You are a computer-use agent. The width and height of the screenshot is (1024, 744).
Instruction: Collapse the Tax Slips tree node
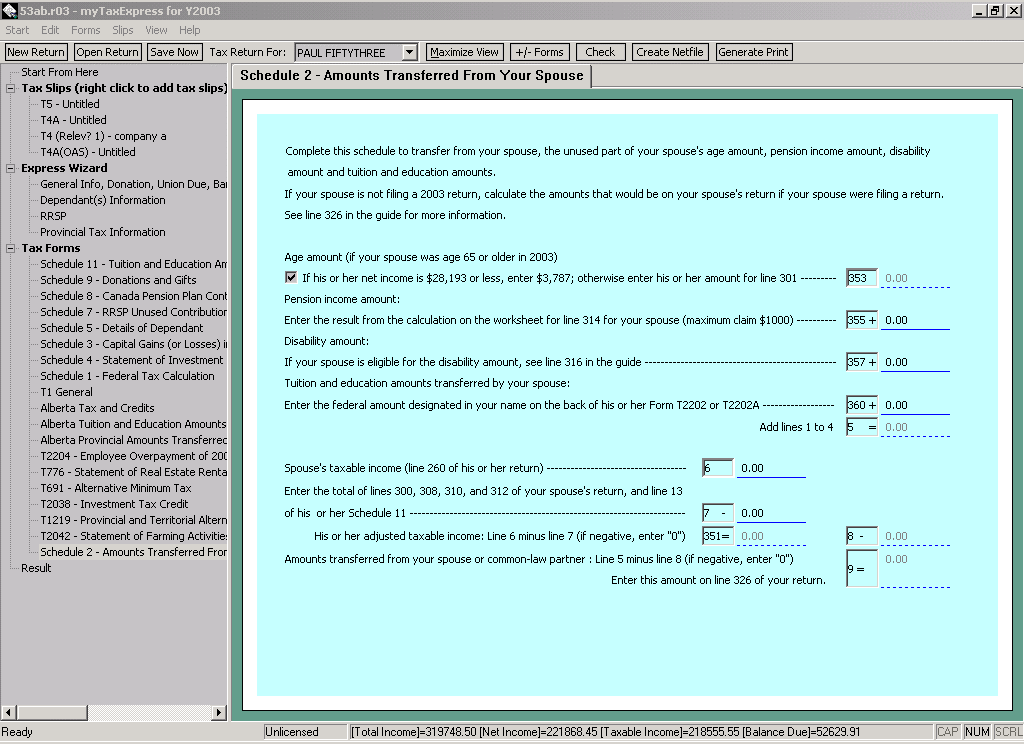point(10,88)
